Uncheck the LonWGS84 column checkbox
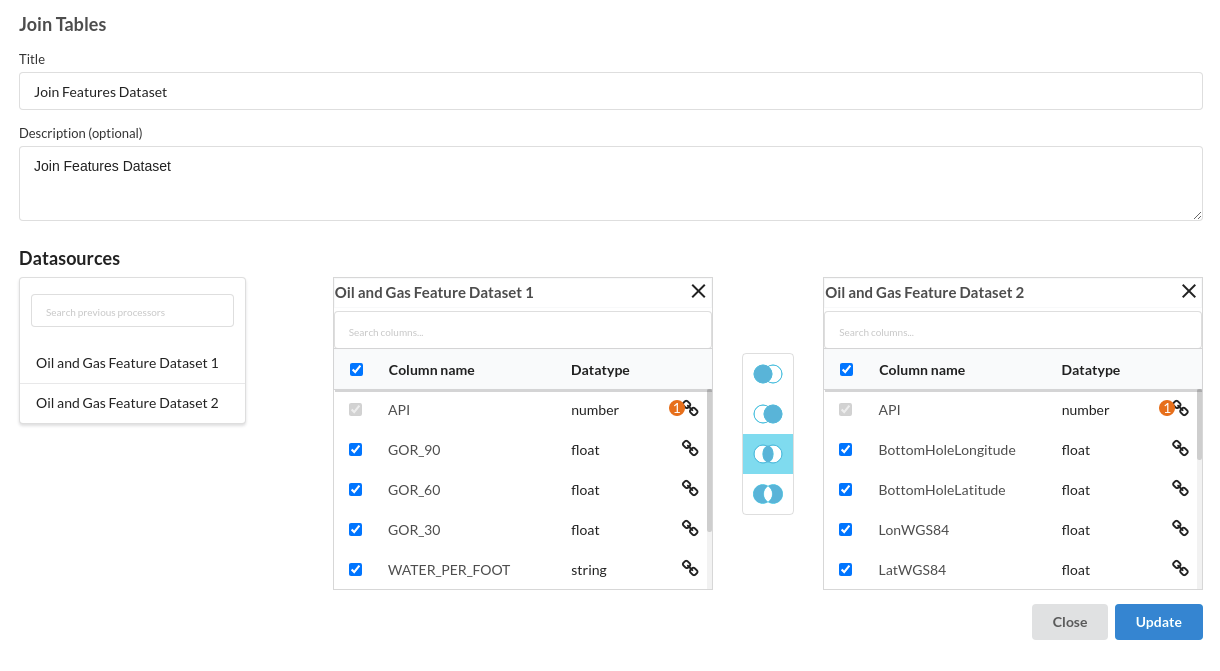Screen dimensions: 1220x671 (846, 530)
